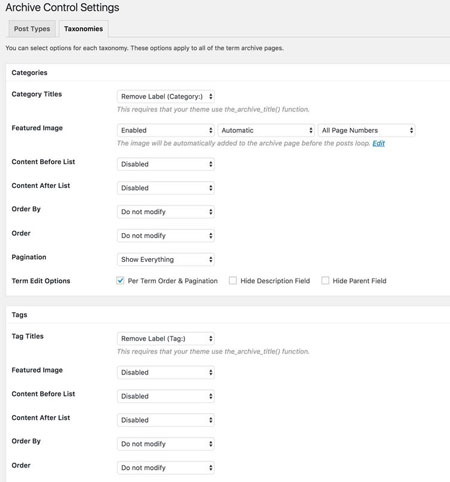Open Categories Content After List dropdown
Screen dimensions: 450x482
[166, 188]
